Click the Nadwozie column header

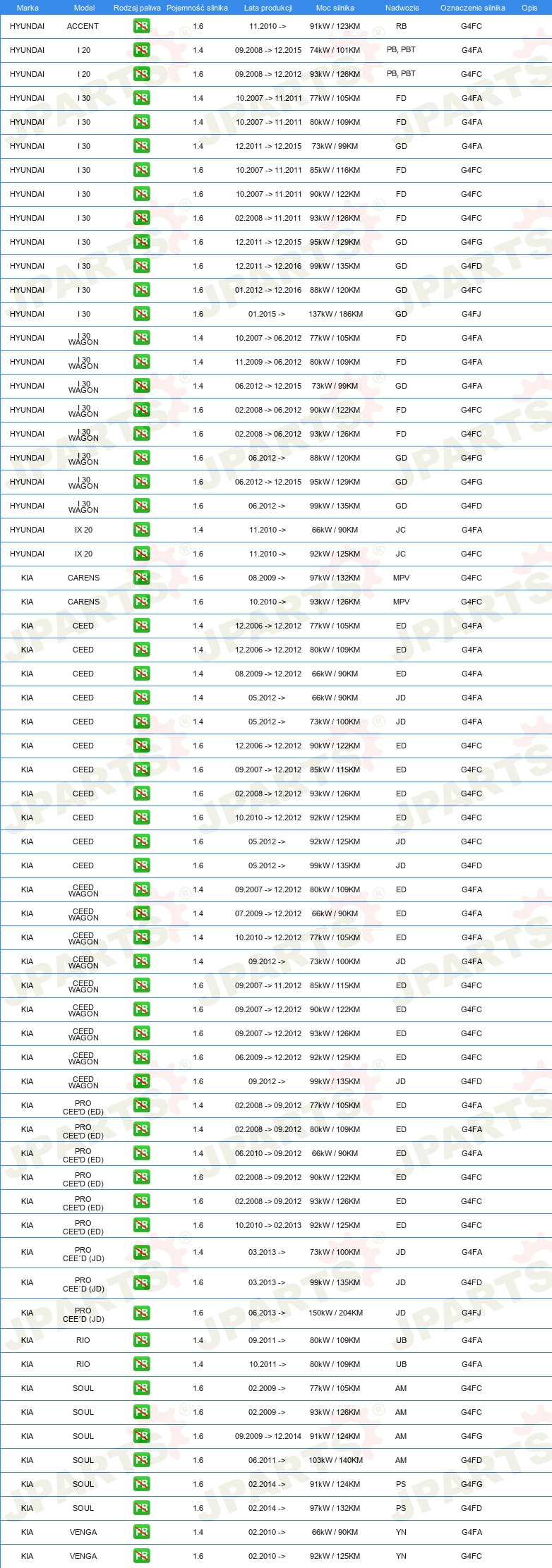click(x=402, y=8)
